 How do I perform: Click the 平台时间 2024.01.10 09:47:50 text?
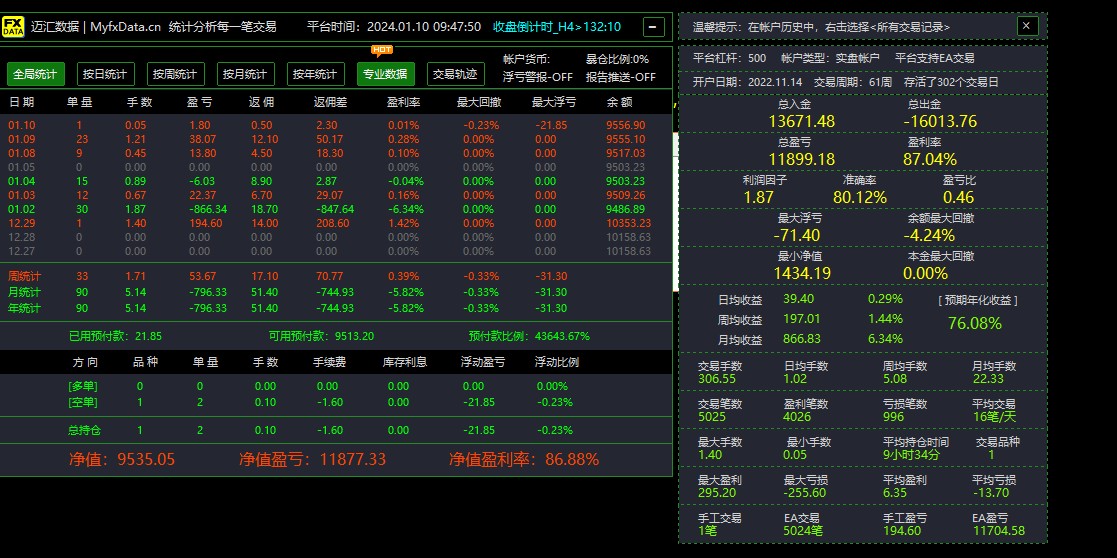coord(394,27)
